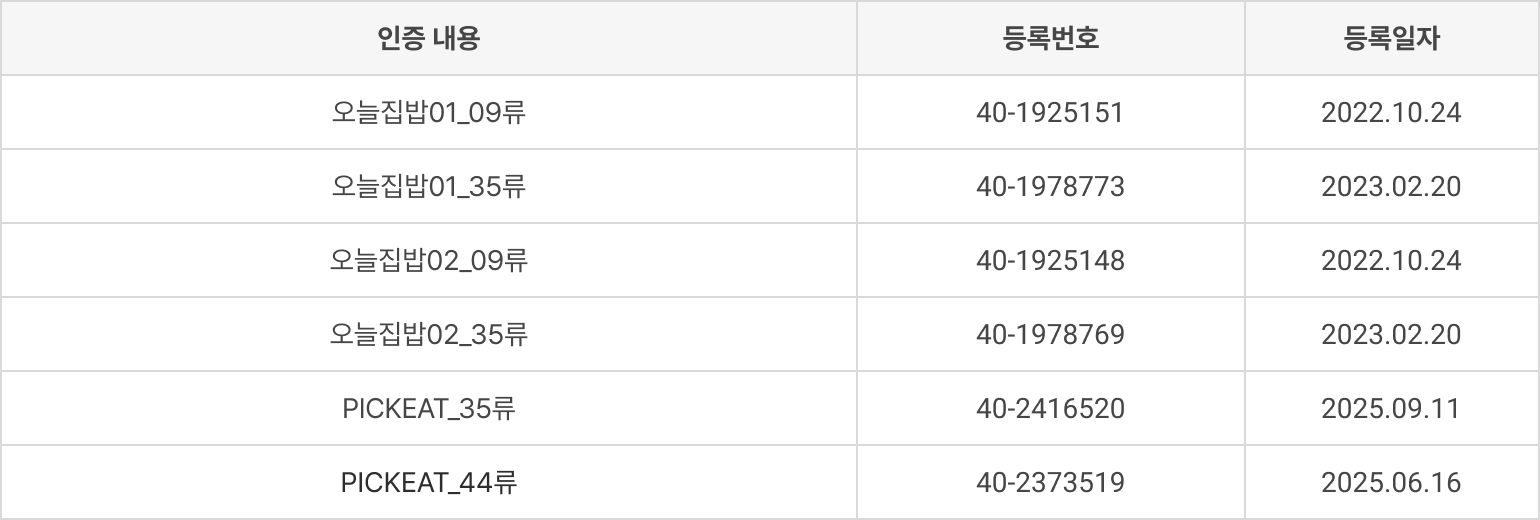Click registration number 40-2416520
1540x520 pixels.
pyautogui.click(x=1050, y=409)
